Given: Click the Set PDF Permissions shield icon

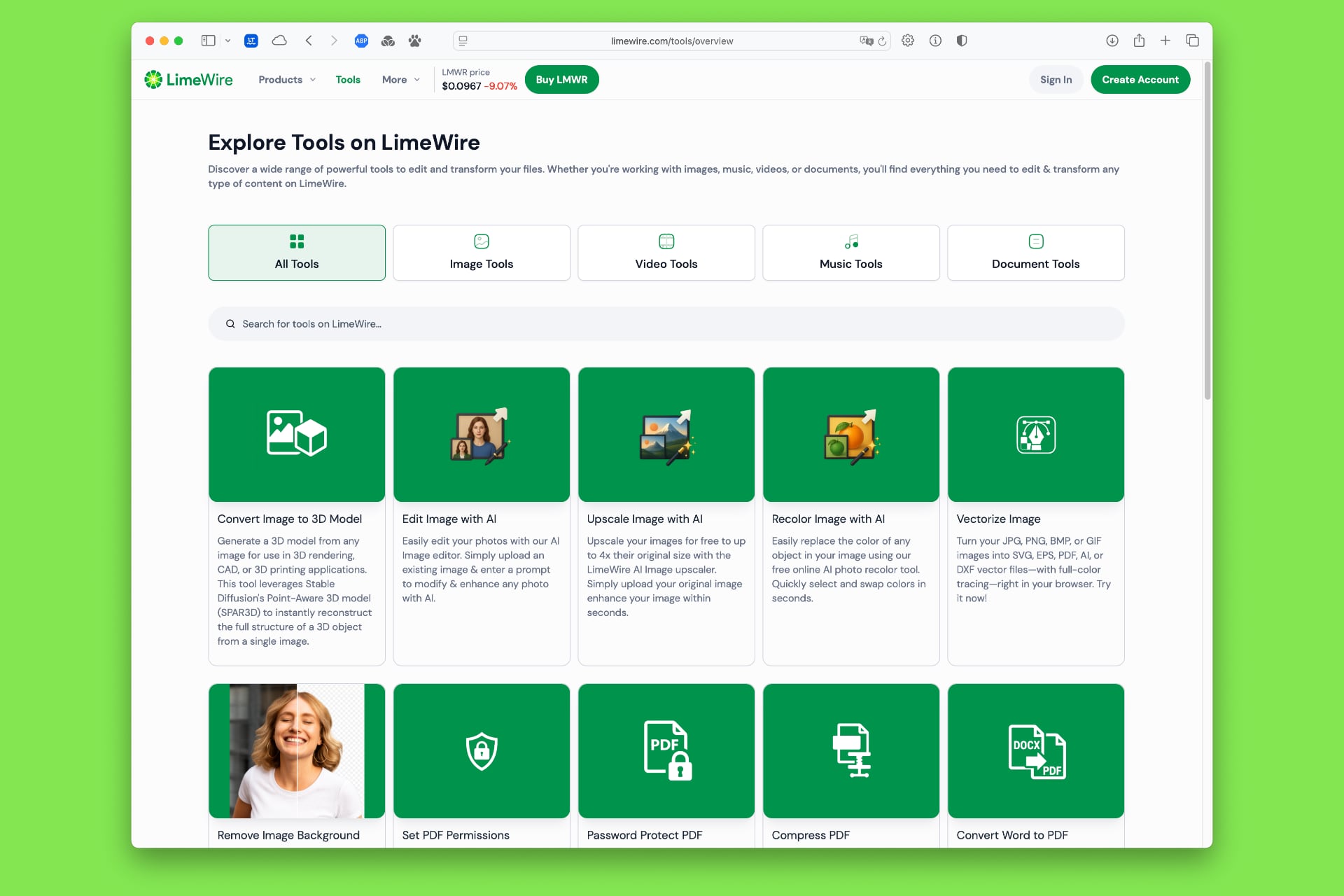Looking at the screenshot, I should coord(481,750).
